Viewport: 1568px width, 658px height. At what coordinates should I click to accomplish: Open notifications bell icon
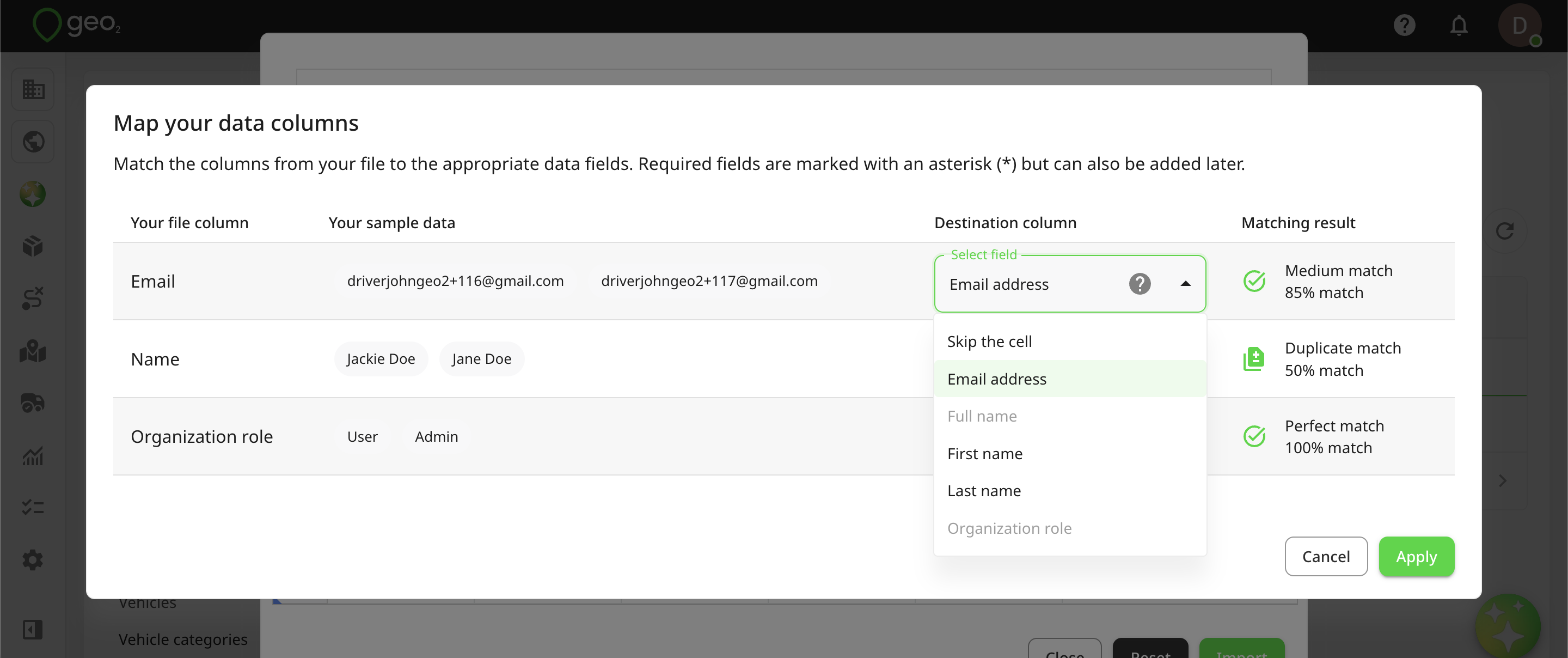click(1459, 25)
